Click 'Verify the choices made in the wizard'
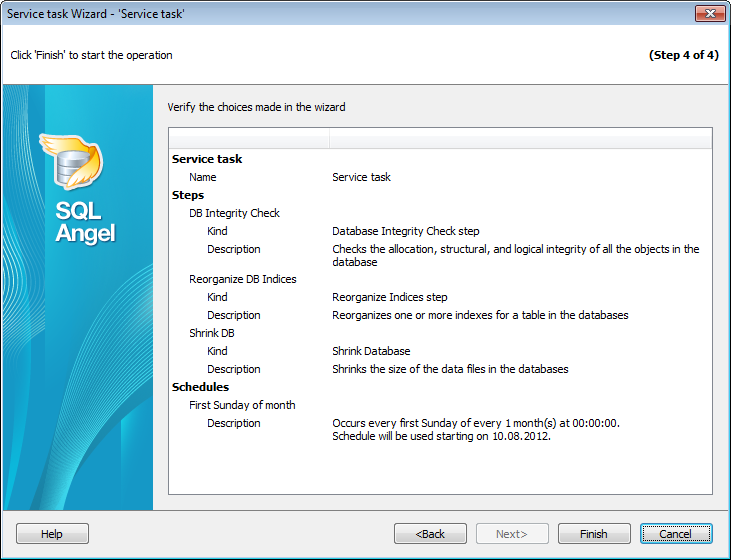The image size is (731, 560). click(x=256, y=107)
